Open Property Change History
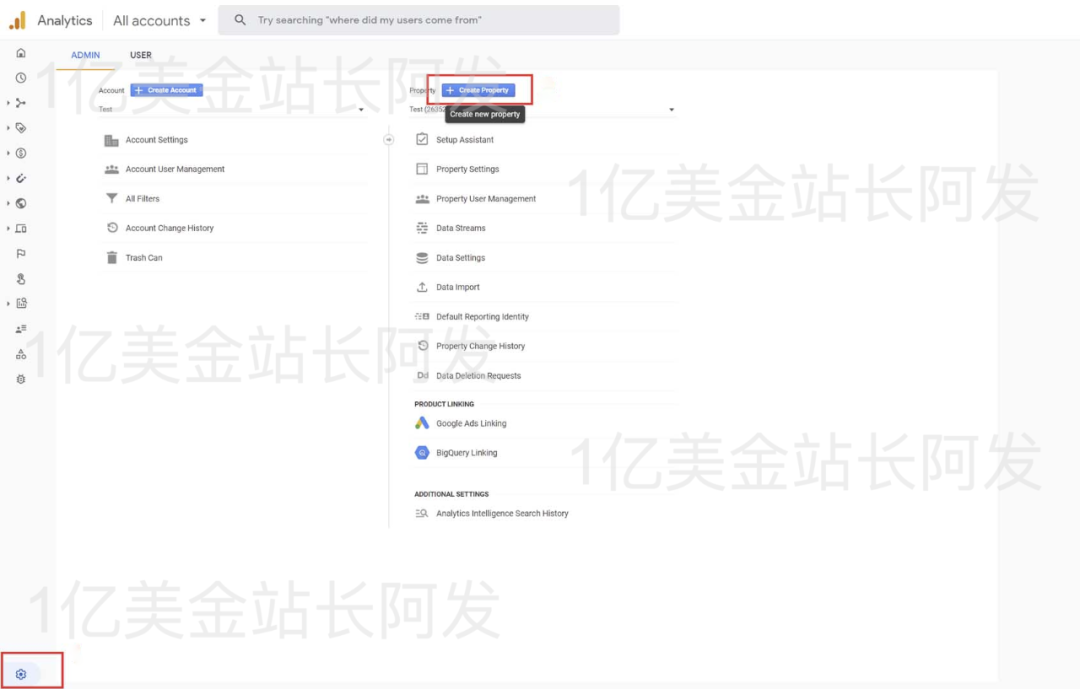The width and height of the screenshot is (1080, 689). click(480, 346)
